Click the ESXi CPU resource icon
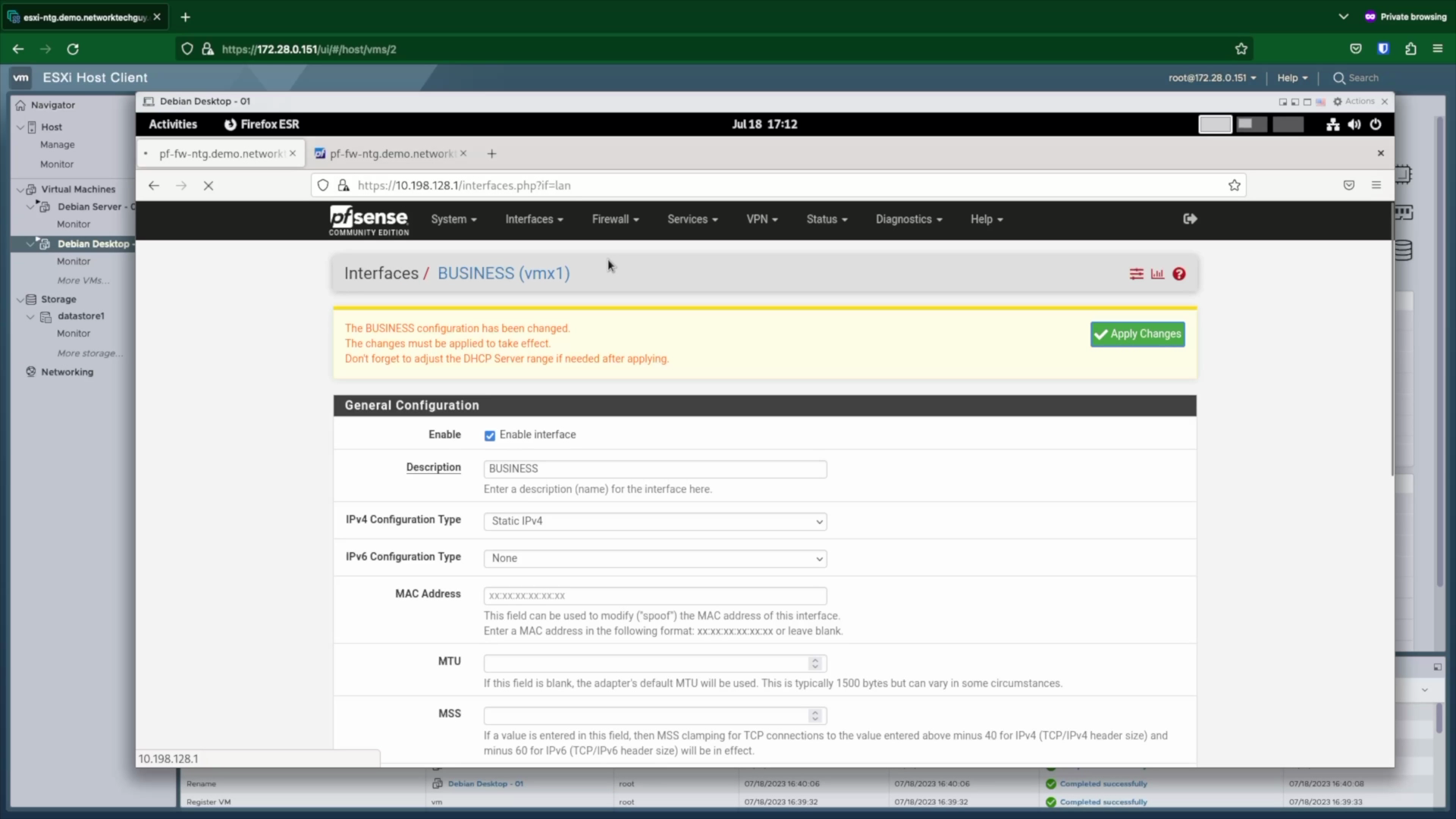The image size is (1456, 819). [1403, 174]
